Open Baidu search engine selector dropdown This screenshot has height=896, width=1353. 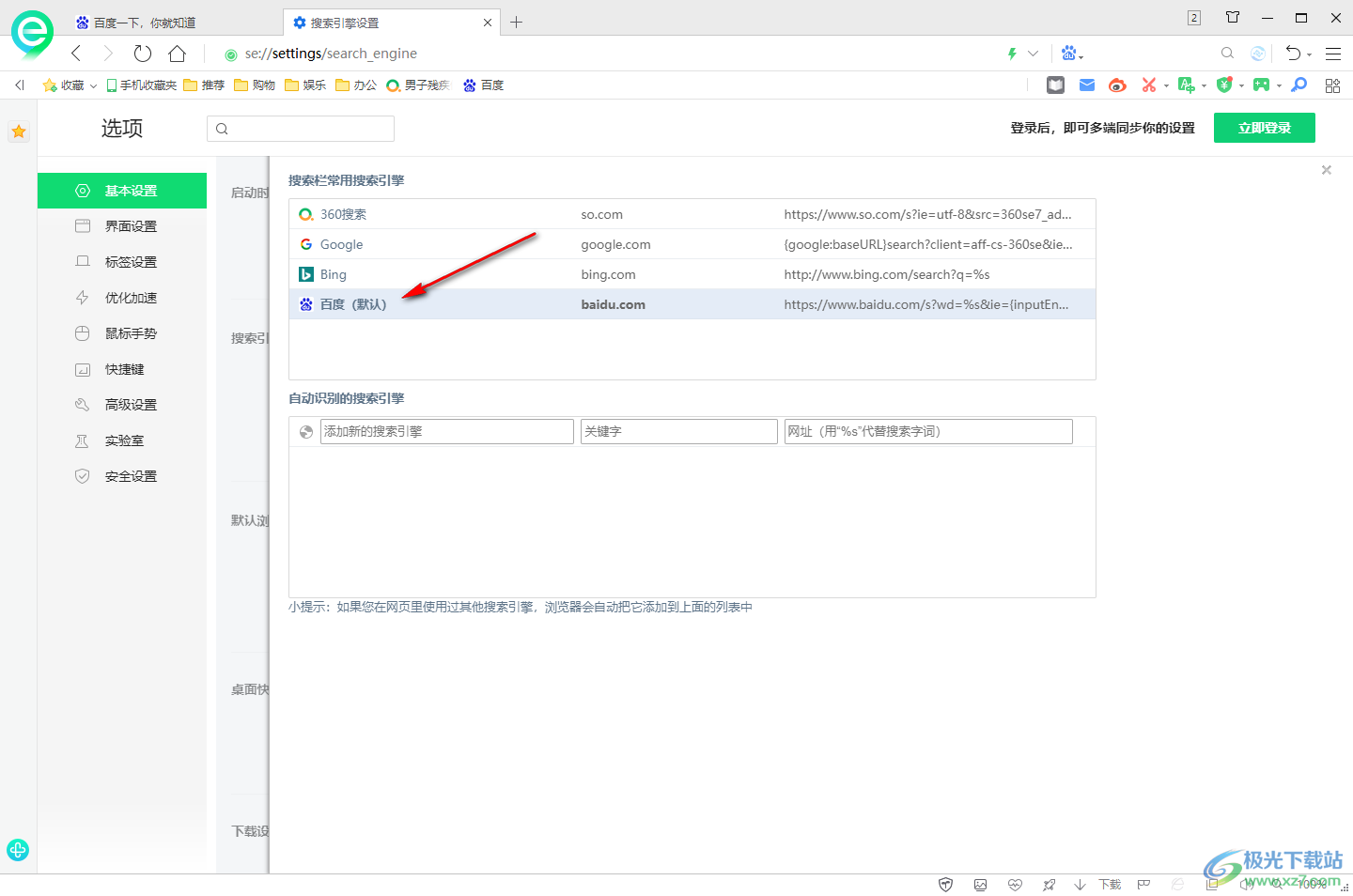click(1072, 54)
